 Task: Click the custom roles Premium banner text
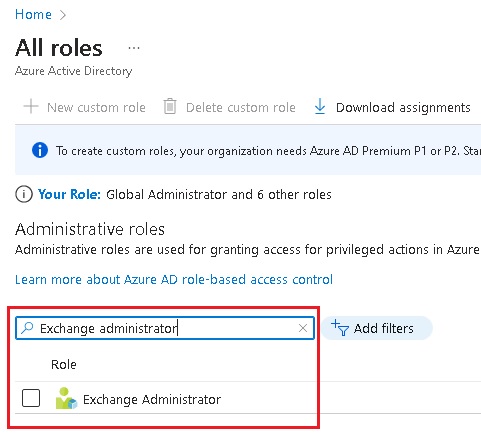(x=268, y=151)
